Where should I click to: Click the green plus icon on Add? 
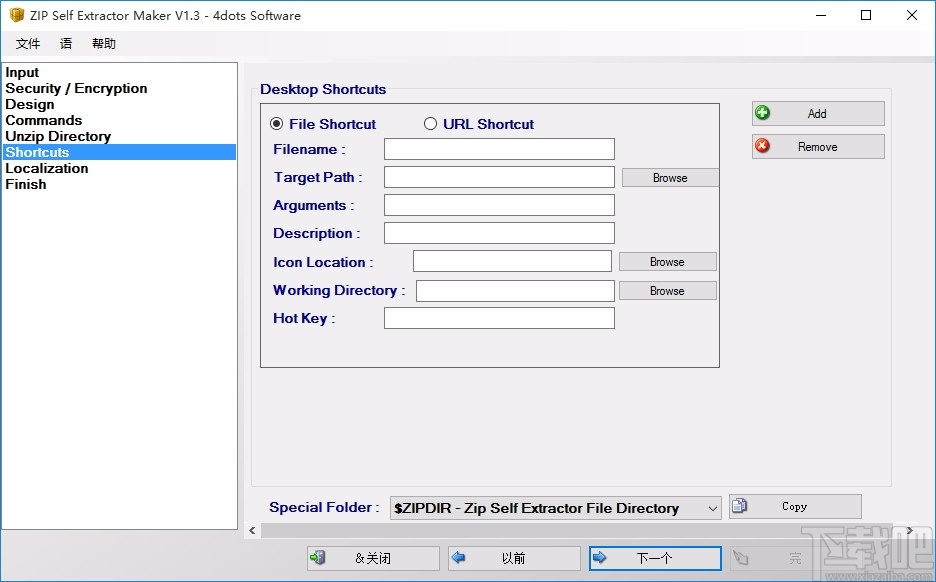762,113
